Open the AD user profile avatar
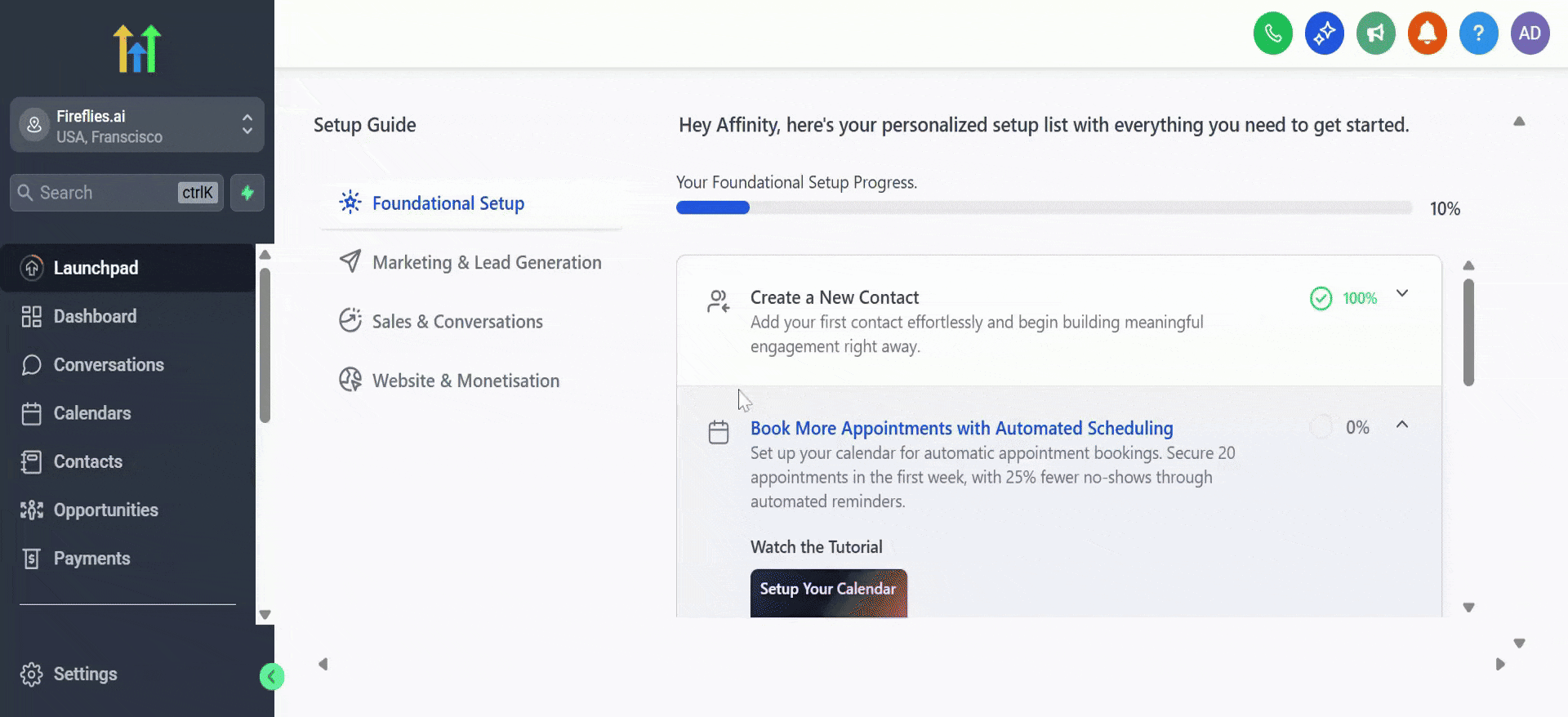The height and width of the screenshot is (717, 1568). tap(1530, 33)
